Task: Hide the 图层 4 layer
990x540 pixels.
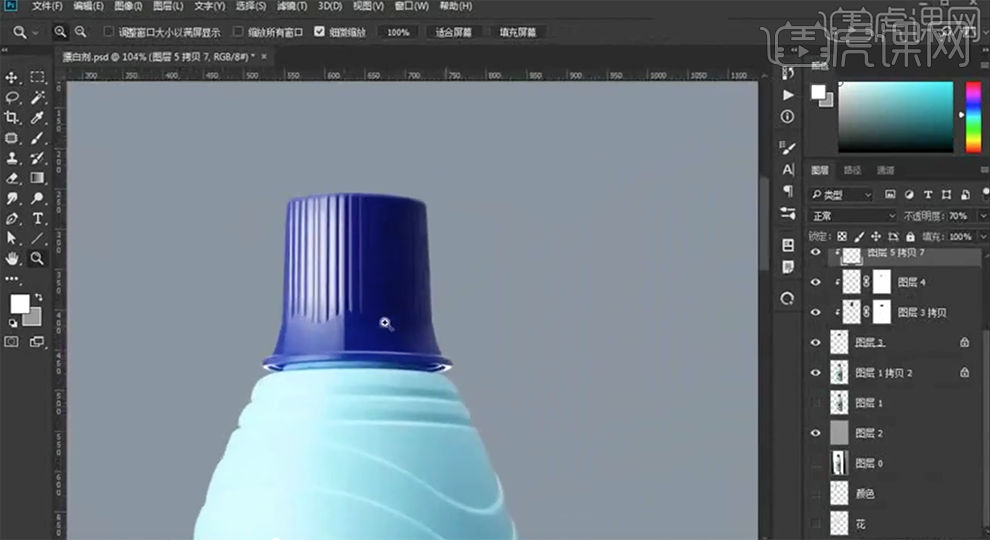Action: pyautogui.click(x=815, y=283)
